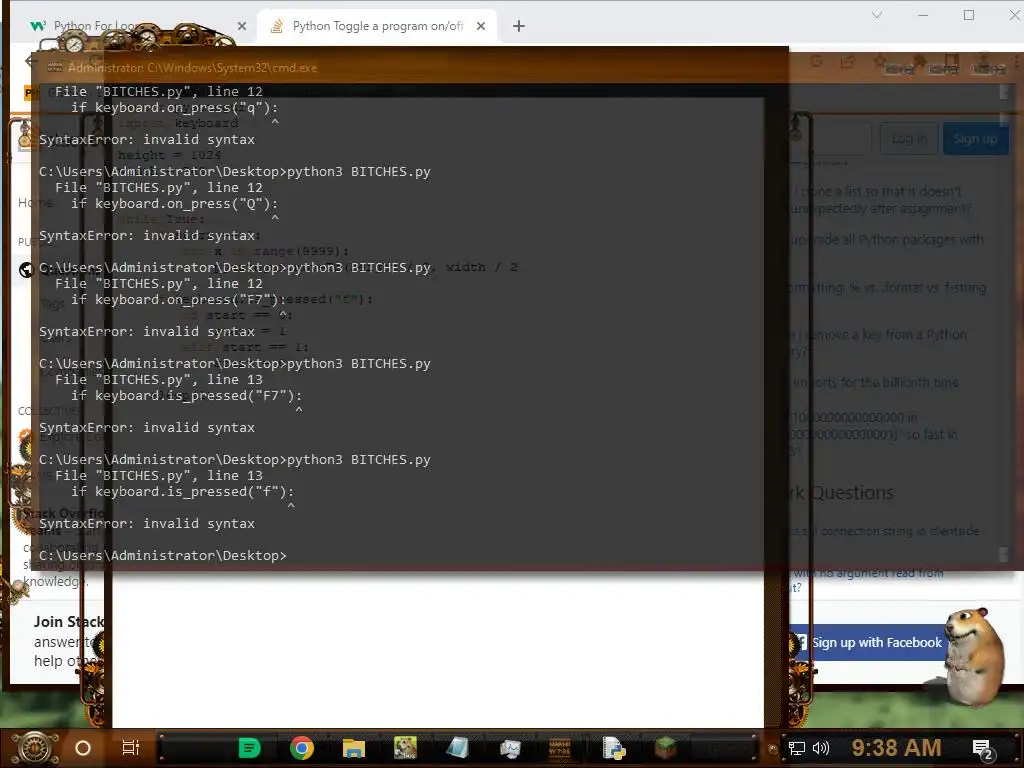Click the cmd scrollbar up arrow
This screenshot has height=768, width=1024.
click(1004, 92)
